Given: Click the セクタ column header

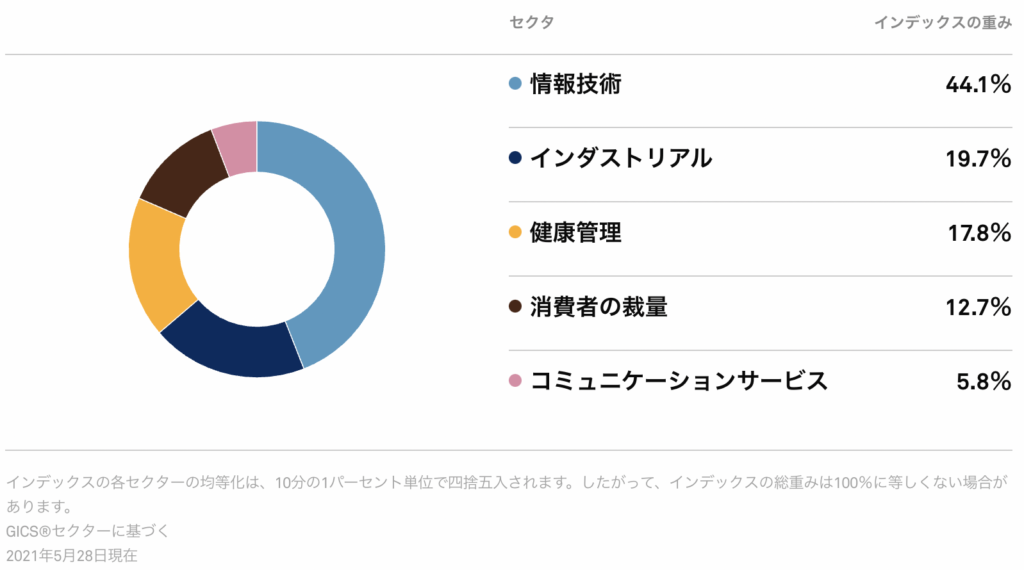Looking at the screenshot, I should (532, 22).
